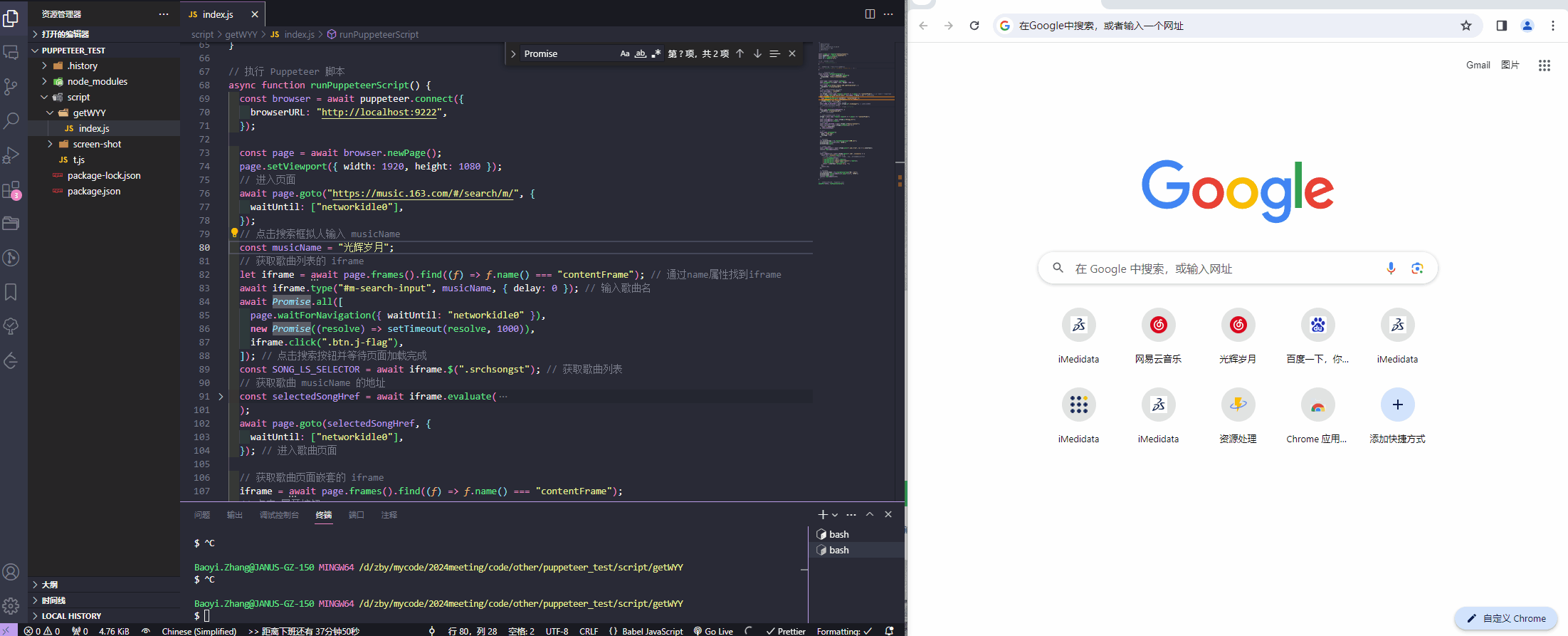1568x636 pixels.
Task: Toggle Chrome side panel
Action: point(1502,26)
